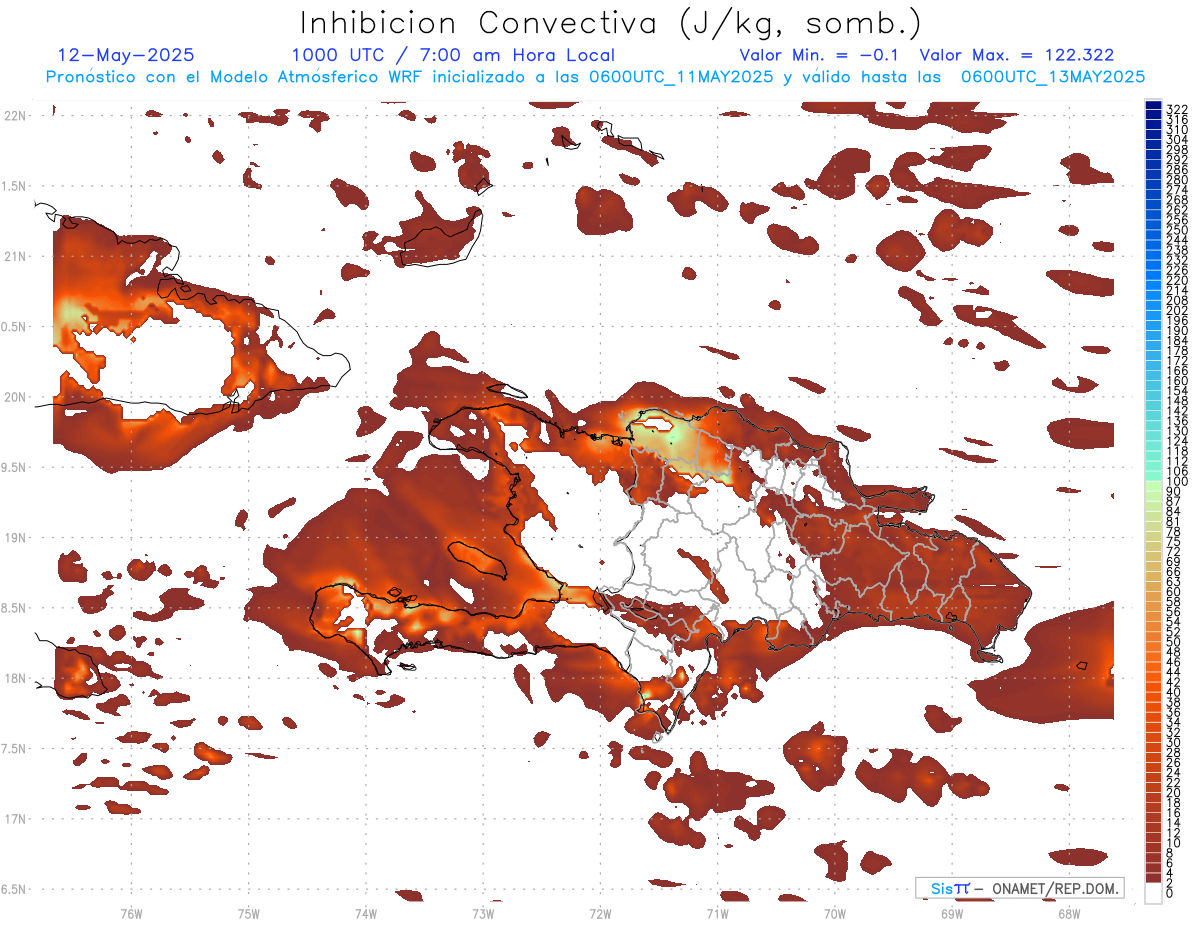Viewport: 1200px width, 927px height.
Task: Click the '322' color scale value
Action: coord(1176,108)
